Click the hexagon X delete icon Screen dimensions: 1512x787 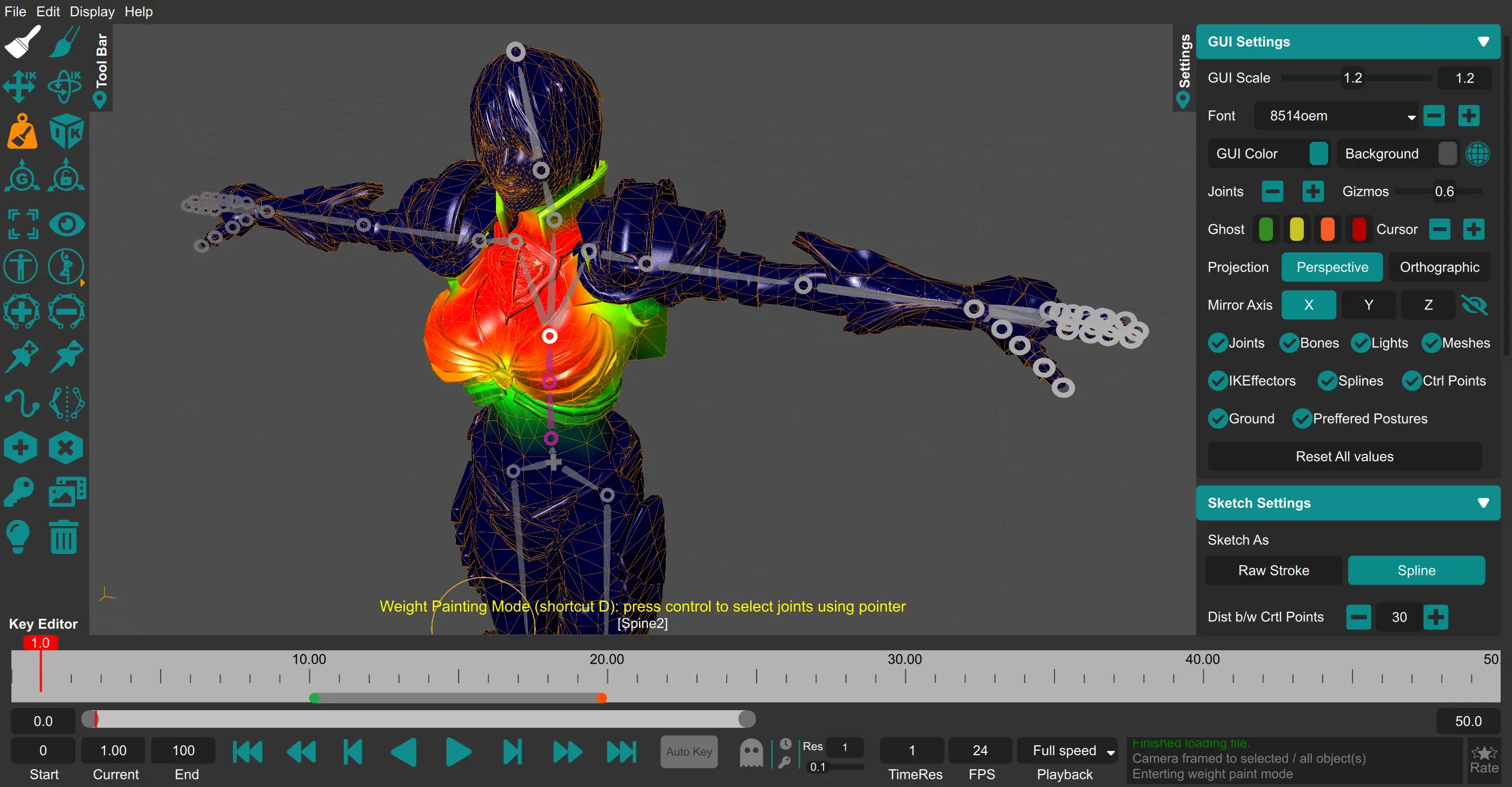(x=66, y=448)
